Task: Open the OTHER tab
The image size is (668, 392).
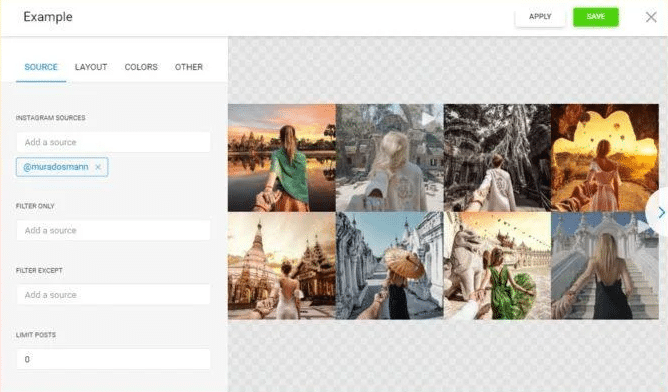Action: tap(189, 67)
